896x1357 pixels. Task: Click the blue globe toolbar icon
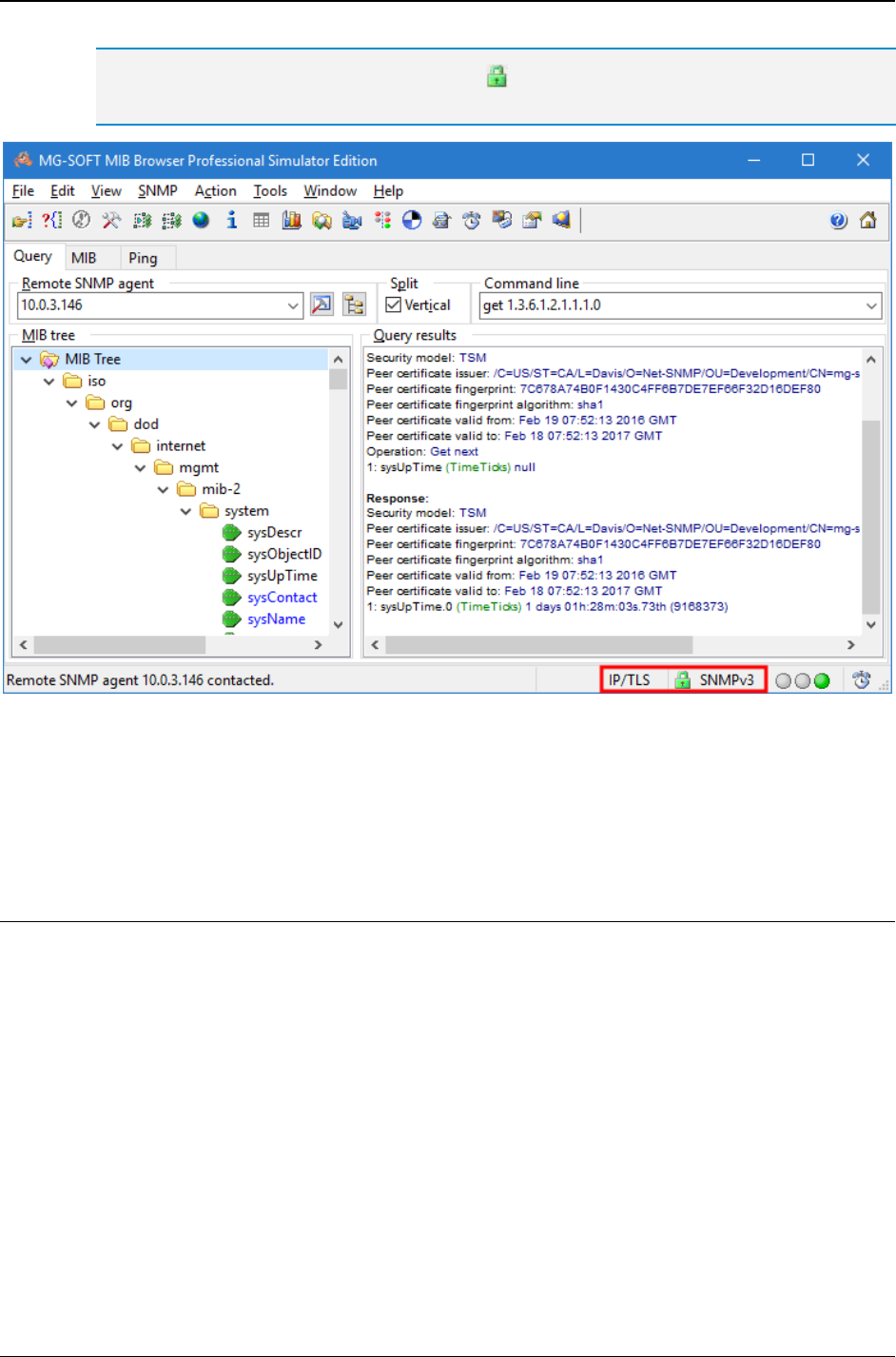201,221
